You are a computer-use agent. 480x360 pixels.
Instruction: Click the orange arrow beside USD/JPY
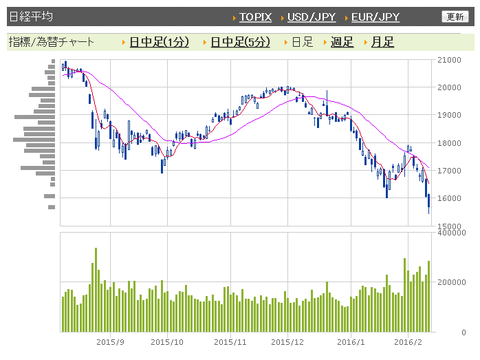[282, 18]
